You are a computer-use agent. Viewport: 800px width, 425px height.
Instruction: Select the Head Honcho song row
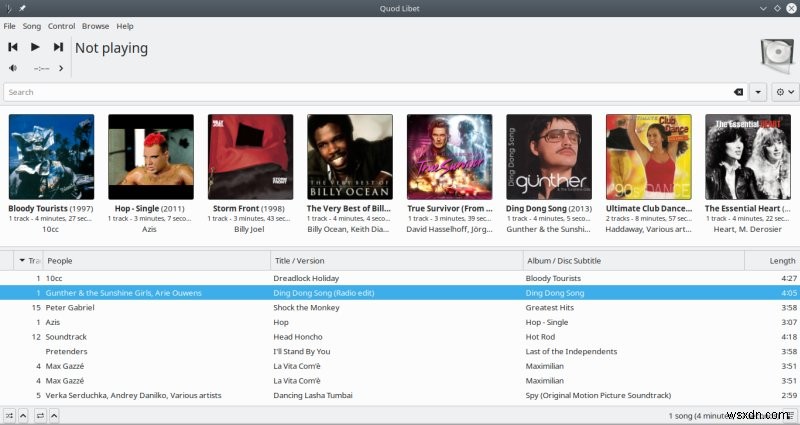pos(400,337)
